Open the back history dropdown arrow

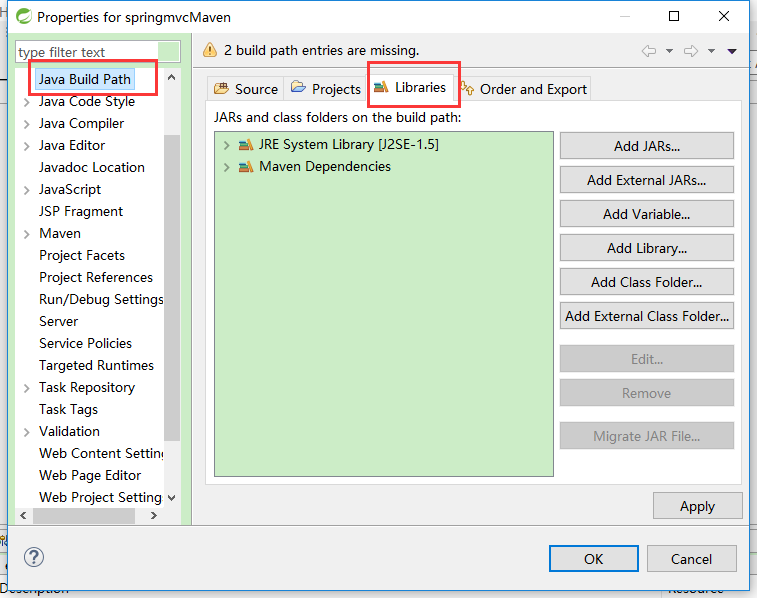[x=669, y=51]
